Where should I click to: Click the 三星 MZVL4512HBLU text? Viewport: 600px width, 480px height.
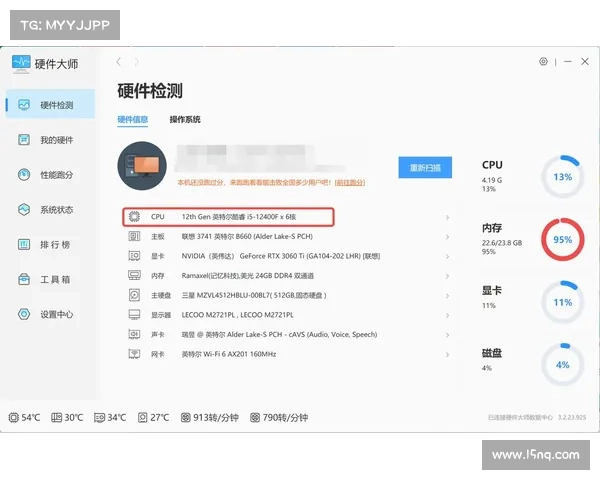point(254,295)
